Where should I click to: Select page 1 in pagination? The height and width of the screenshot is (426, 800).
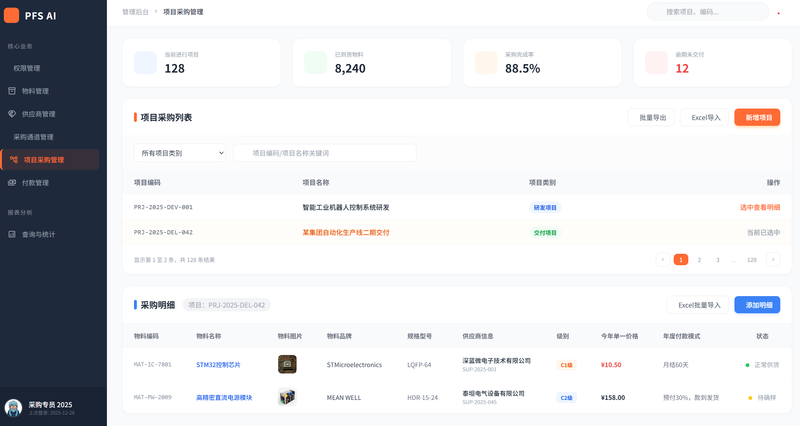click(x=681, y=260)
